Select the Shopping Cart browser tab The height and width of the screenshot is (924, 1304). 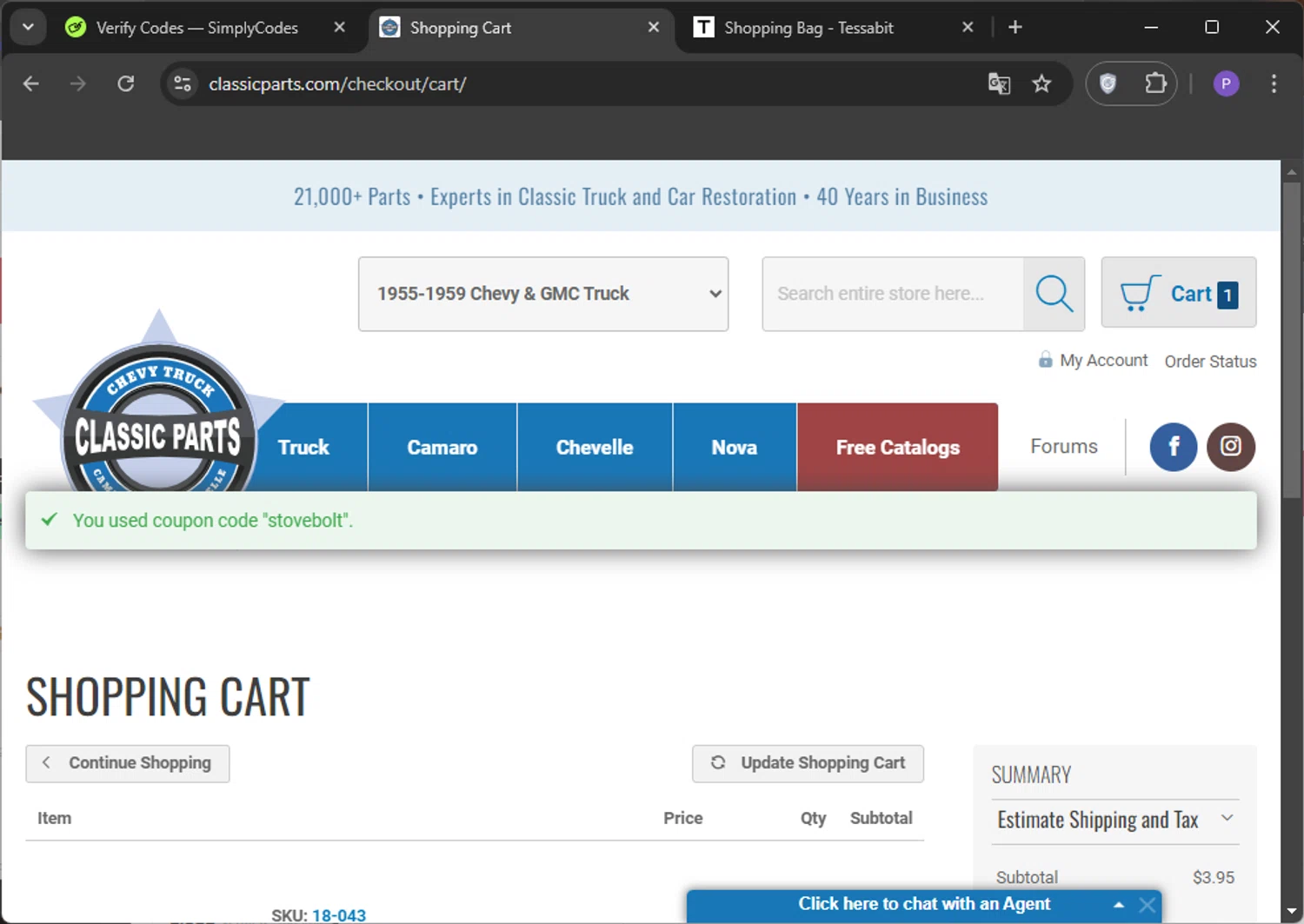[x=522, y=28]
